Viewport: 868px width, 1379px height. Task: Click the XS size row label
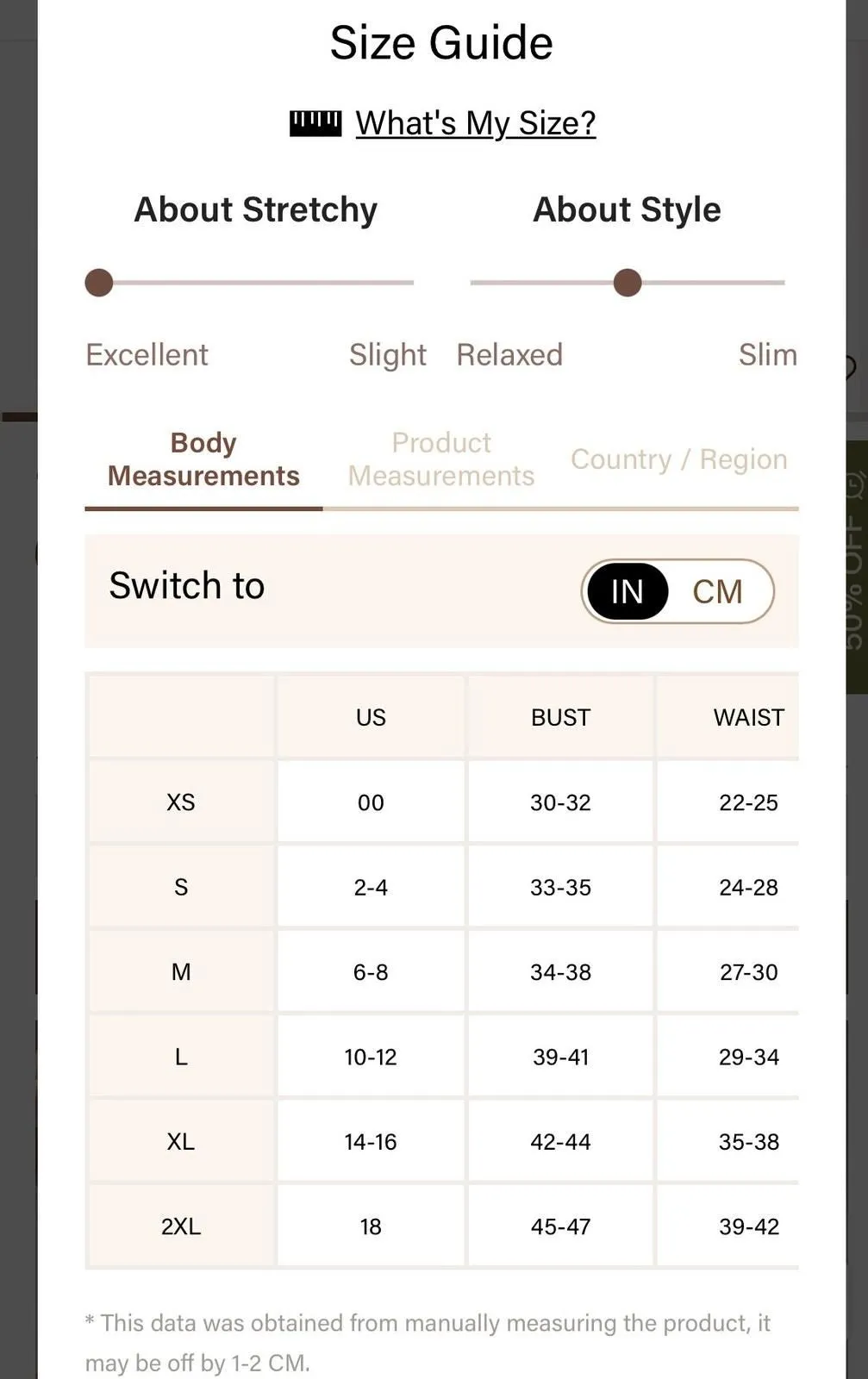(x=181, y=802)
